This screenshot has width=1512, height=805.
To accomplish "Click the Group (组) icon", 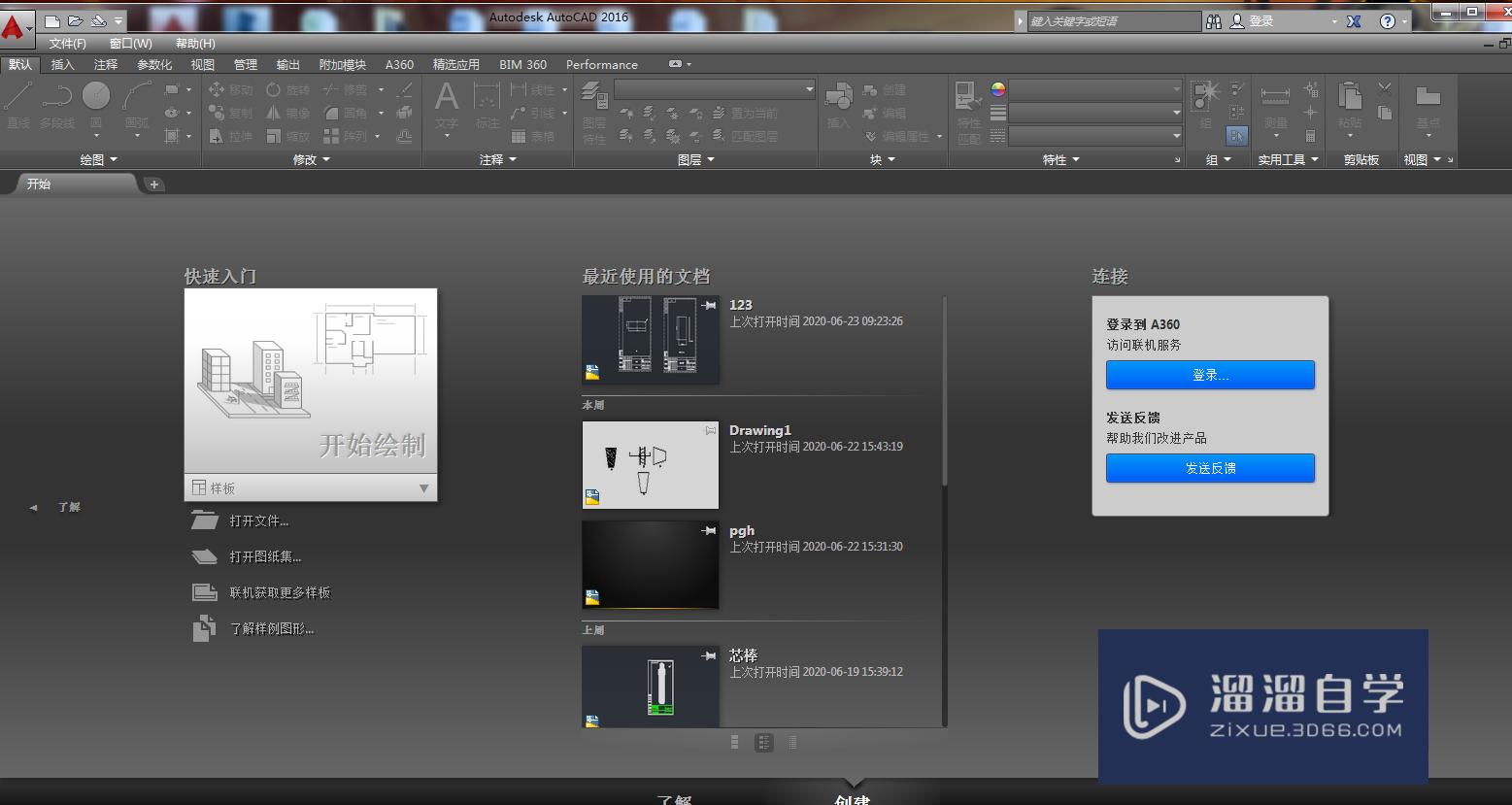I will (x=1205, y=104).
